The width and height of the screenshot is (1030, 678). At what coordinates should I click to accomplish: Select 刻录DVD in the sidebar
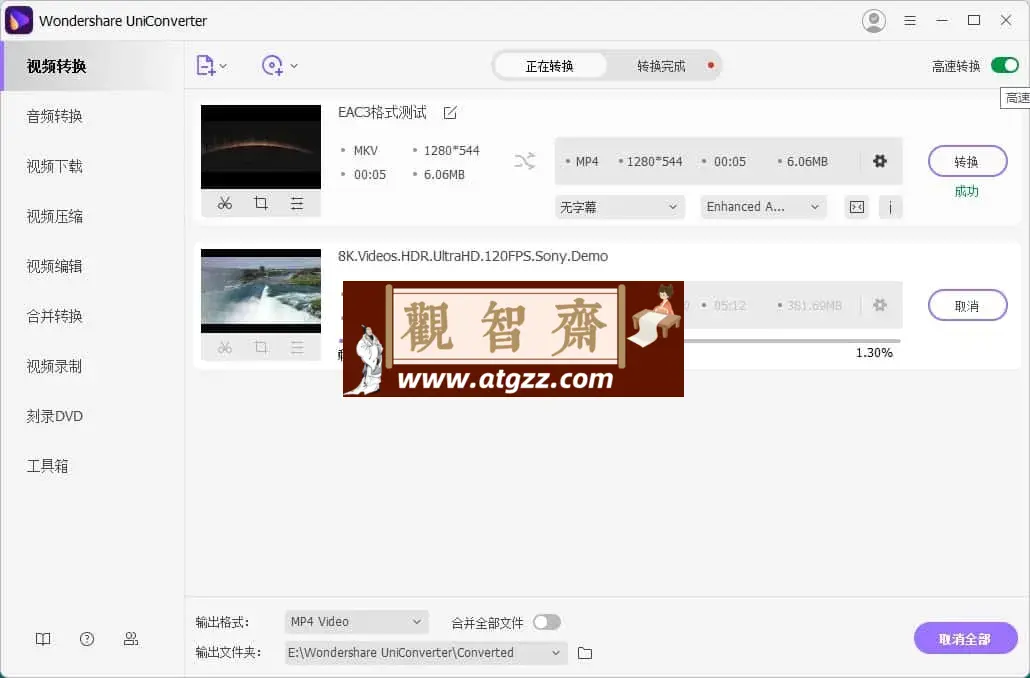tap(55, 416)
